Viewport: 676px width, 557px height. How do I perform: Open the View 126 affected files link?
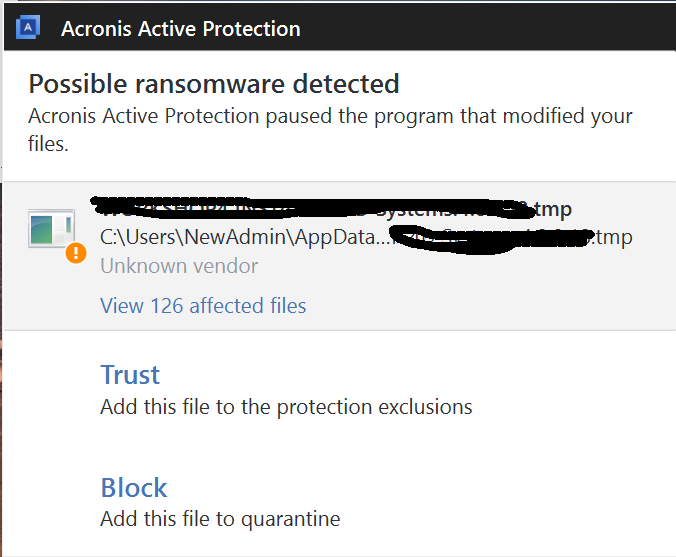click(203, 306)
